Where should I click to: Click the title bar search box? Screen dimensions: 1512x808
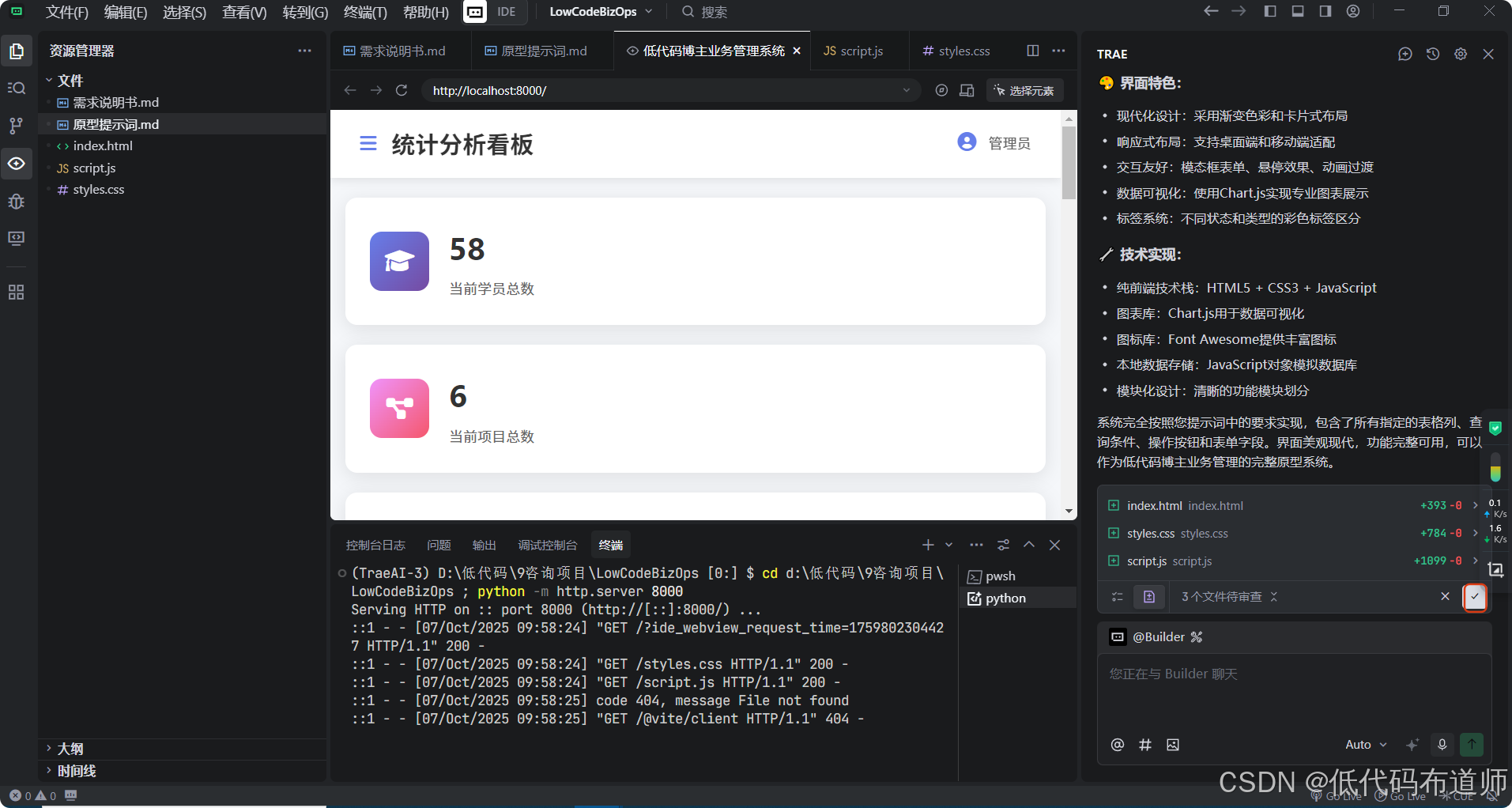coord(705,12)
